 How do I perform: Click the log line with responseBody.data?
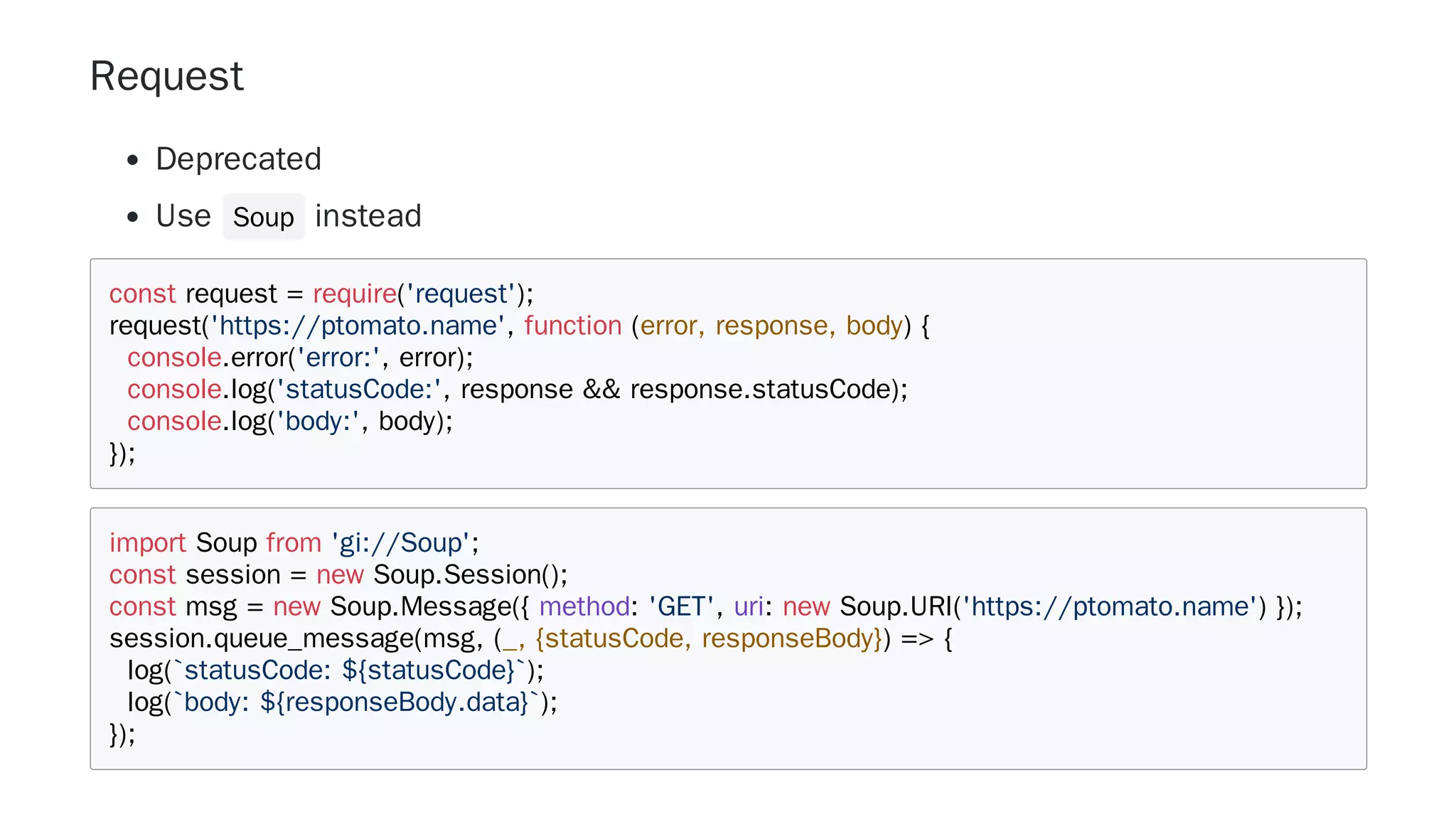tap(342, 702)
